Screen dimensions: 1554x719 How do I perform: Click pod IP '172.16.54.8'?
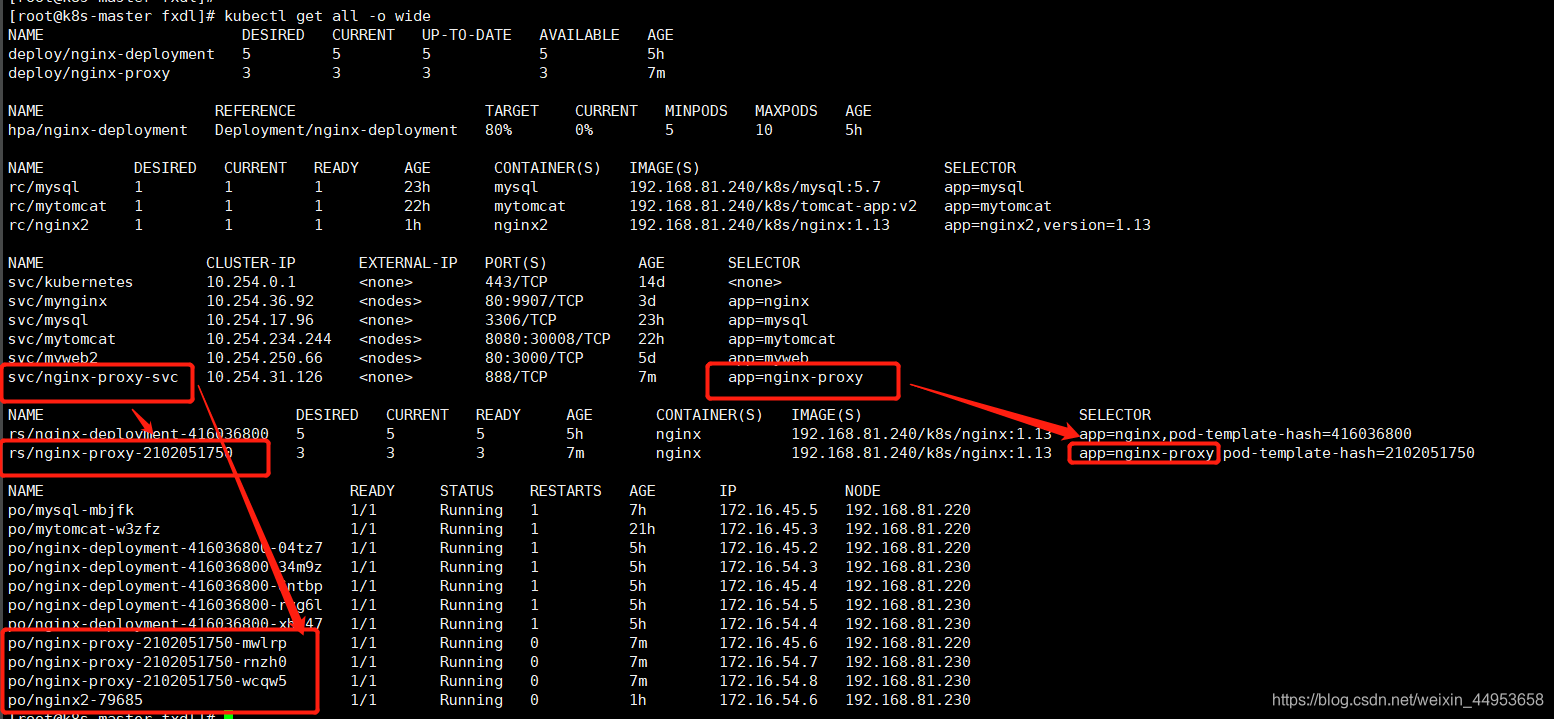pyautogui.click(x=768, y=681)
